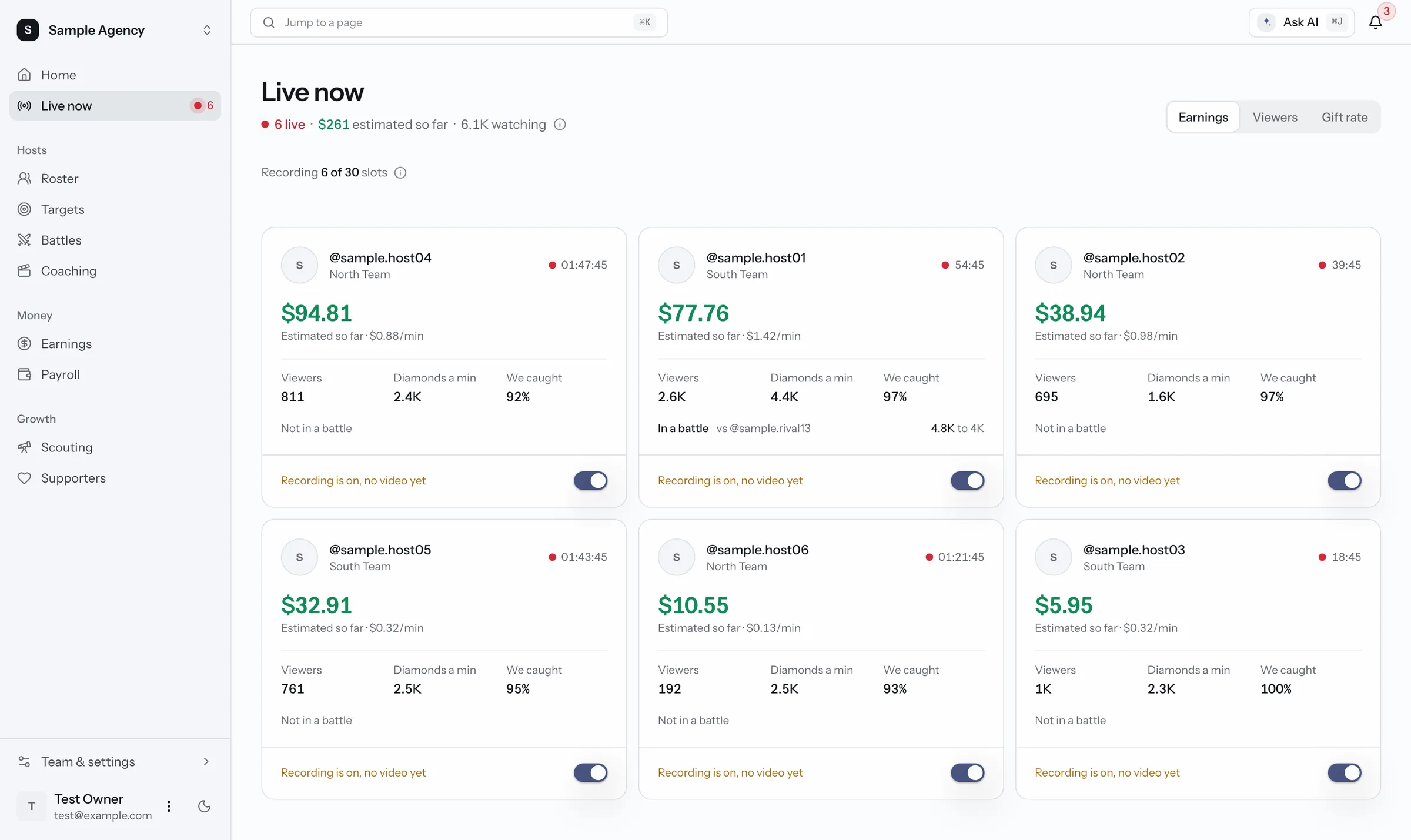Turn off recording for @sample.host05
This screenshot has width=1411, height=840.
pyautogui.click(x=590, y=773)
